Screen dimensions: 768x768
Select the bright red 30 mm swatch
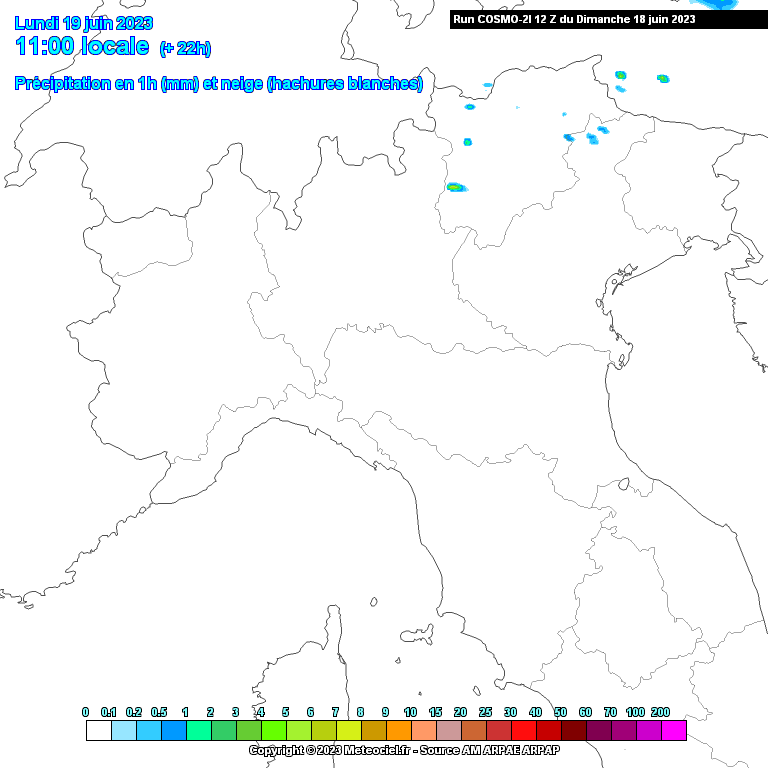tap(524, 730)
